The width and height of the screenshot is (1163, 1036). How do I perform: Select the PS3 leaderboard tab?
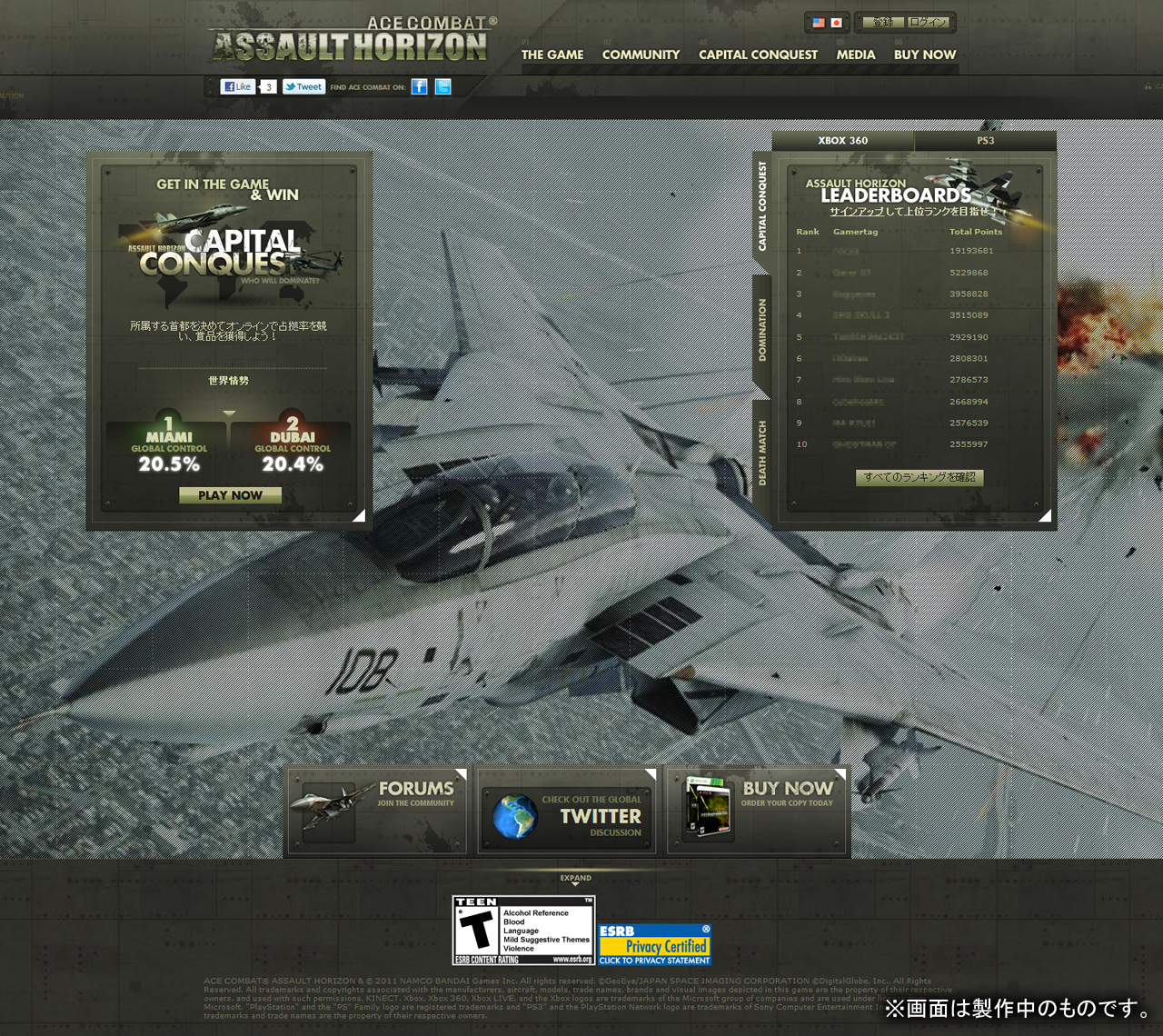986,141
